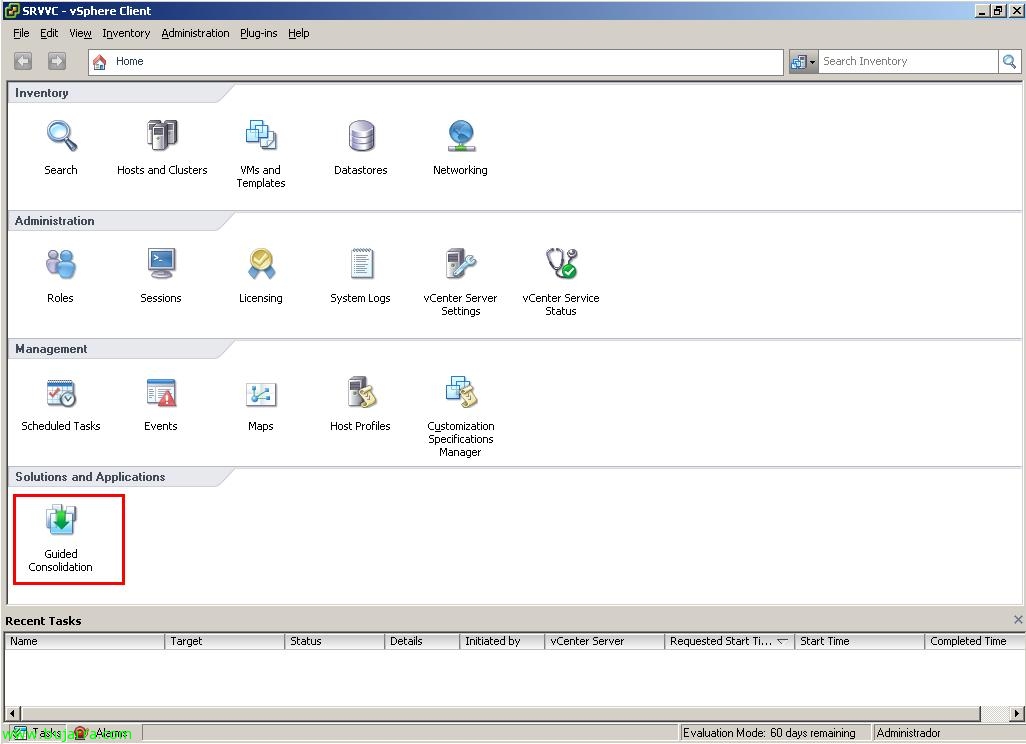Sort by Requested Start Time column
The image size is (1026, 744).
tap(730, 641)
